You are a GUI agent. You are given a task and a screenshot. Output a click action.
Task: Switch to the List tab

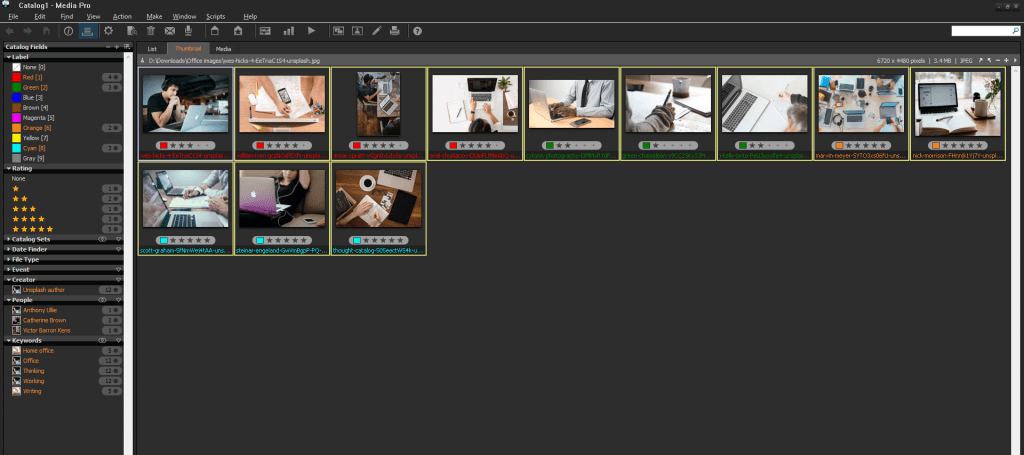click(x=152, y=48)
